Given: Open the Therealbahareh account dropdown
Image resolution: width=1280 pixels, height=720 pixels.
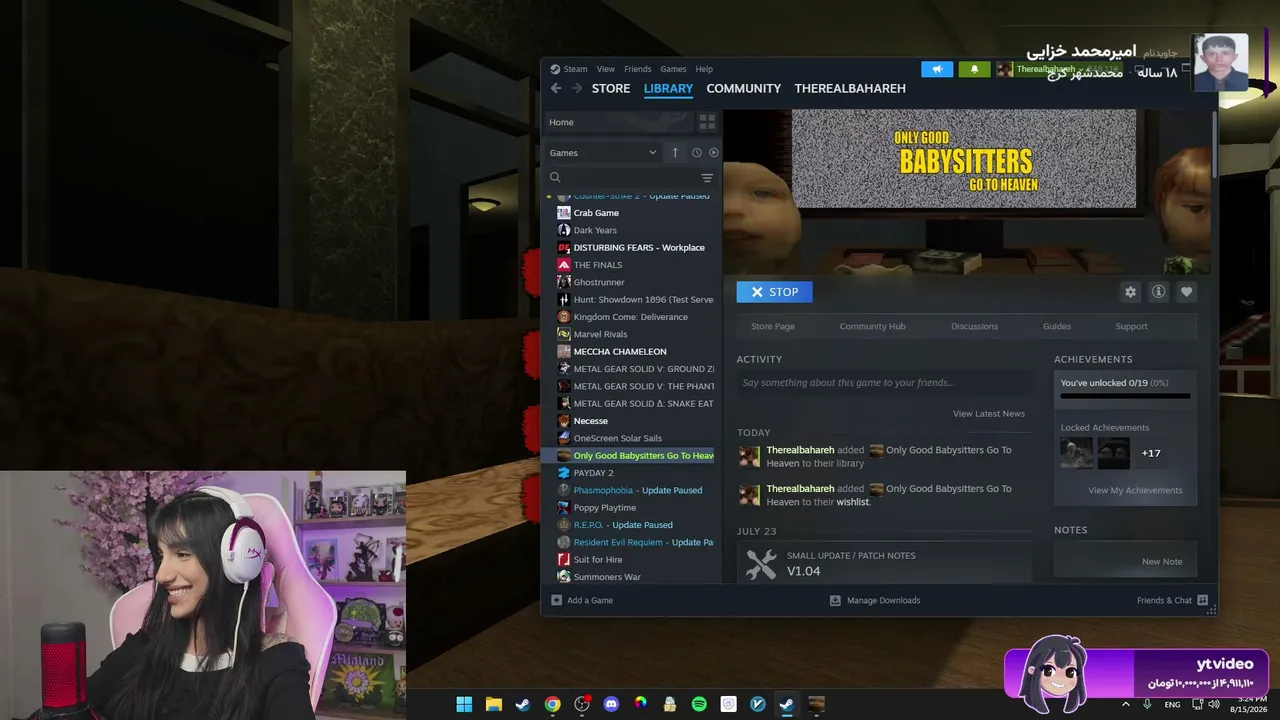Looking at the screenshot, I should (x=1050, y=69).
